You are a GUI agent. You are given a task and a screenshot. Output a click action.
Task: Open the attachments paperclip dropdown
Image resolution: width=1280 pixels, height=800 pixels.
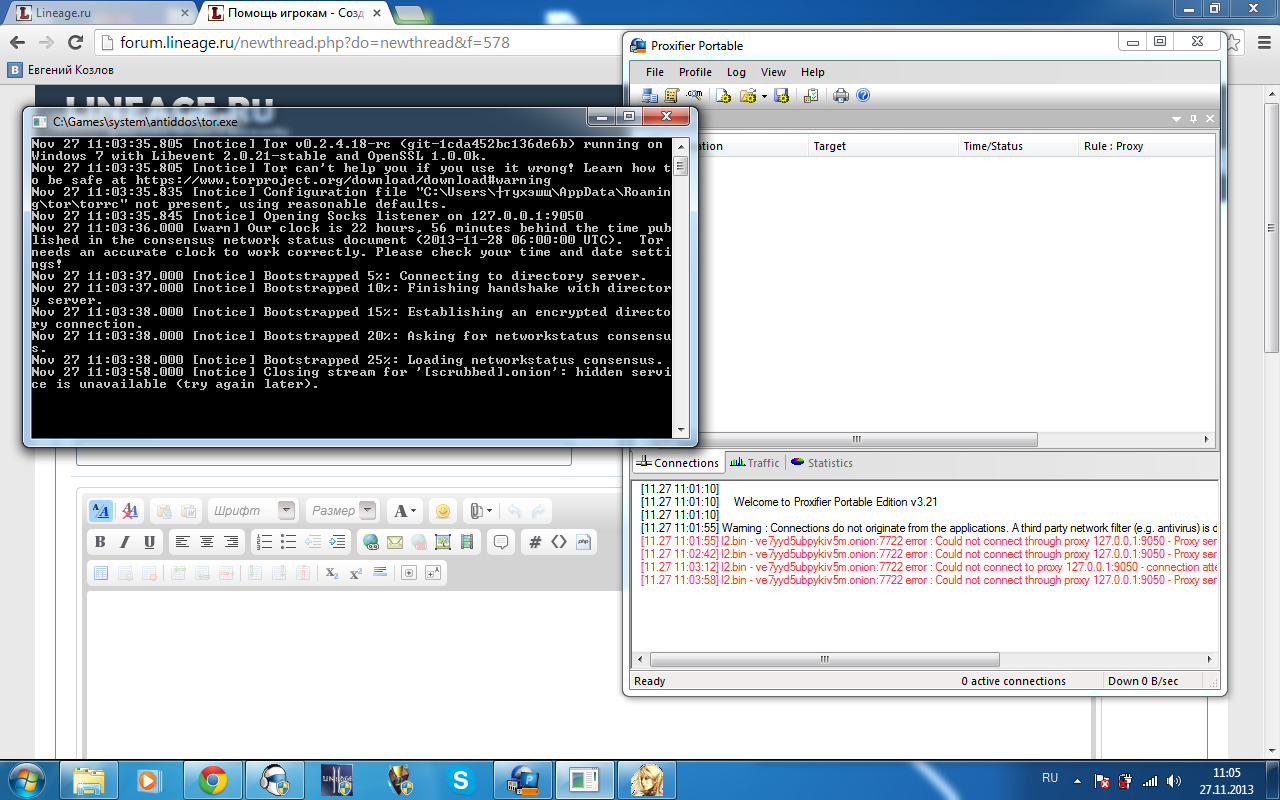click(x=479, y=511)
